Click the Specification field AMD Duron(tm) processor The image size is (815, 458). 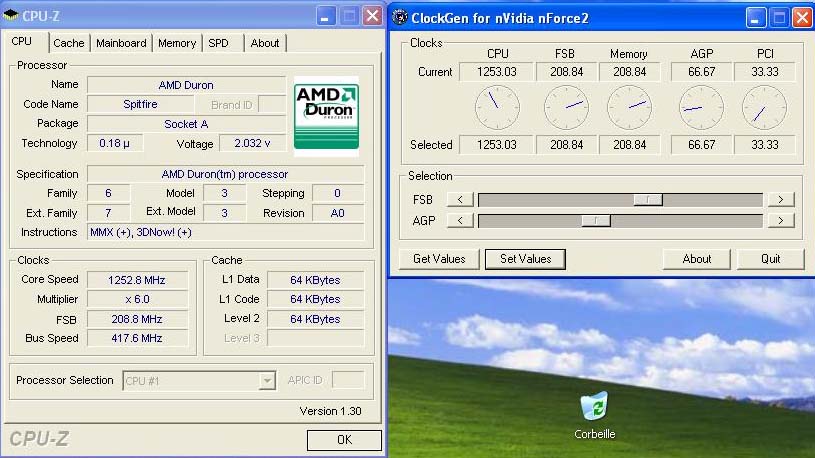(x=226, y=174)
